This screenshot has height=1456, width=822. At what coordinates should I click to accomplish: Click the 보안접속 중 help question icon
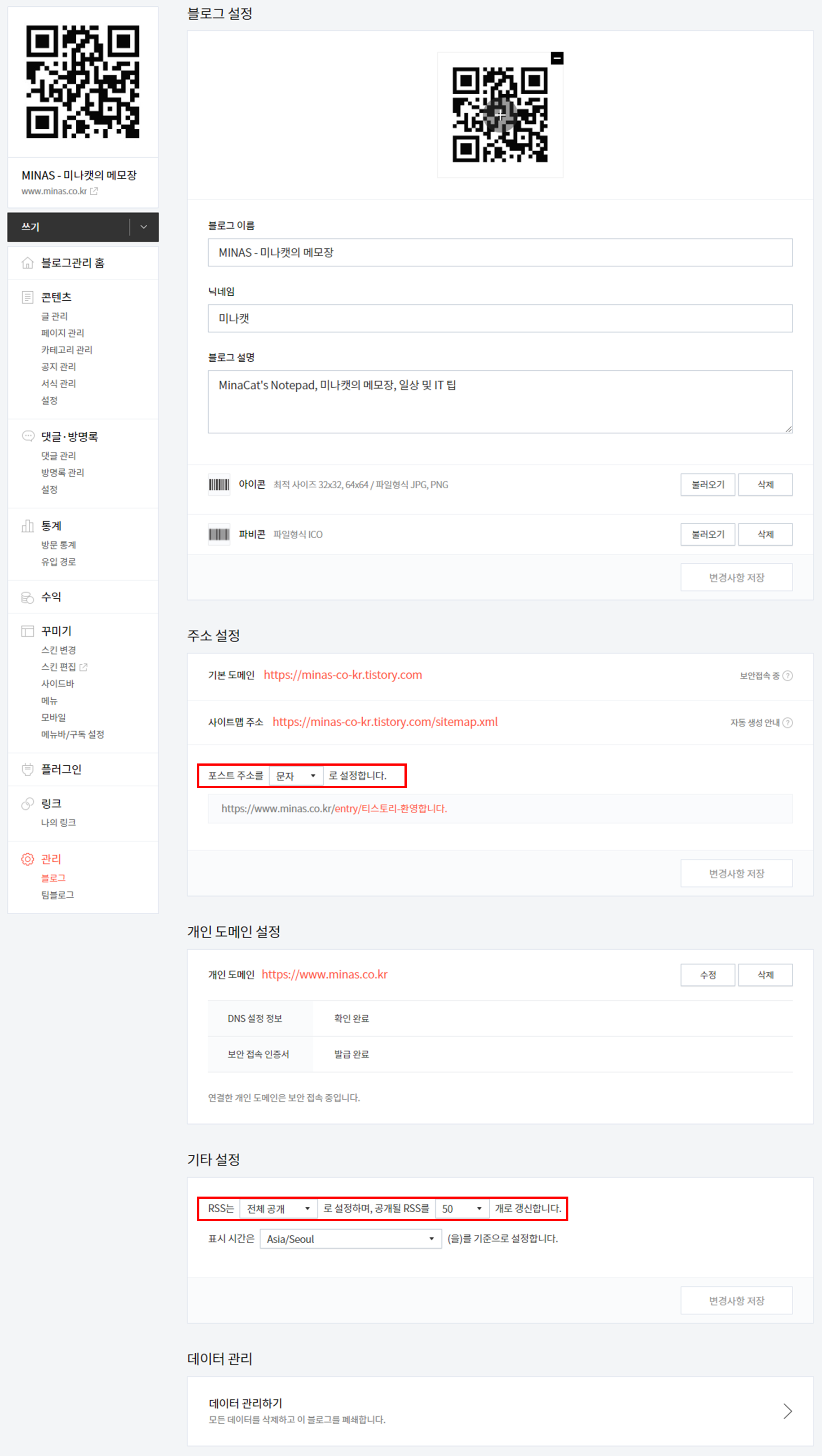(x=787, y=675)
